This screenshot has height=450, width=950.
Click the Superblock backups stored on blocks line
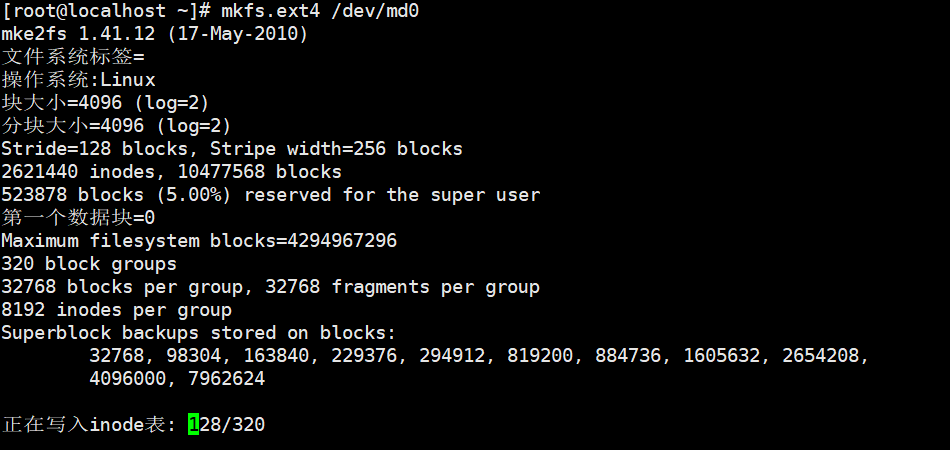point(199,333)
